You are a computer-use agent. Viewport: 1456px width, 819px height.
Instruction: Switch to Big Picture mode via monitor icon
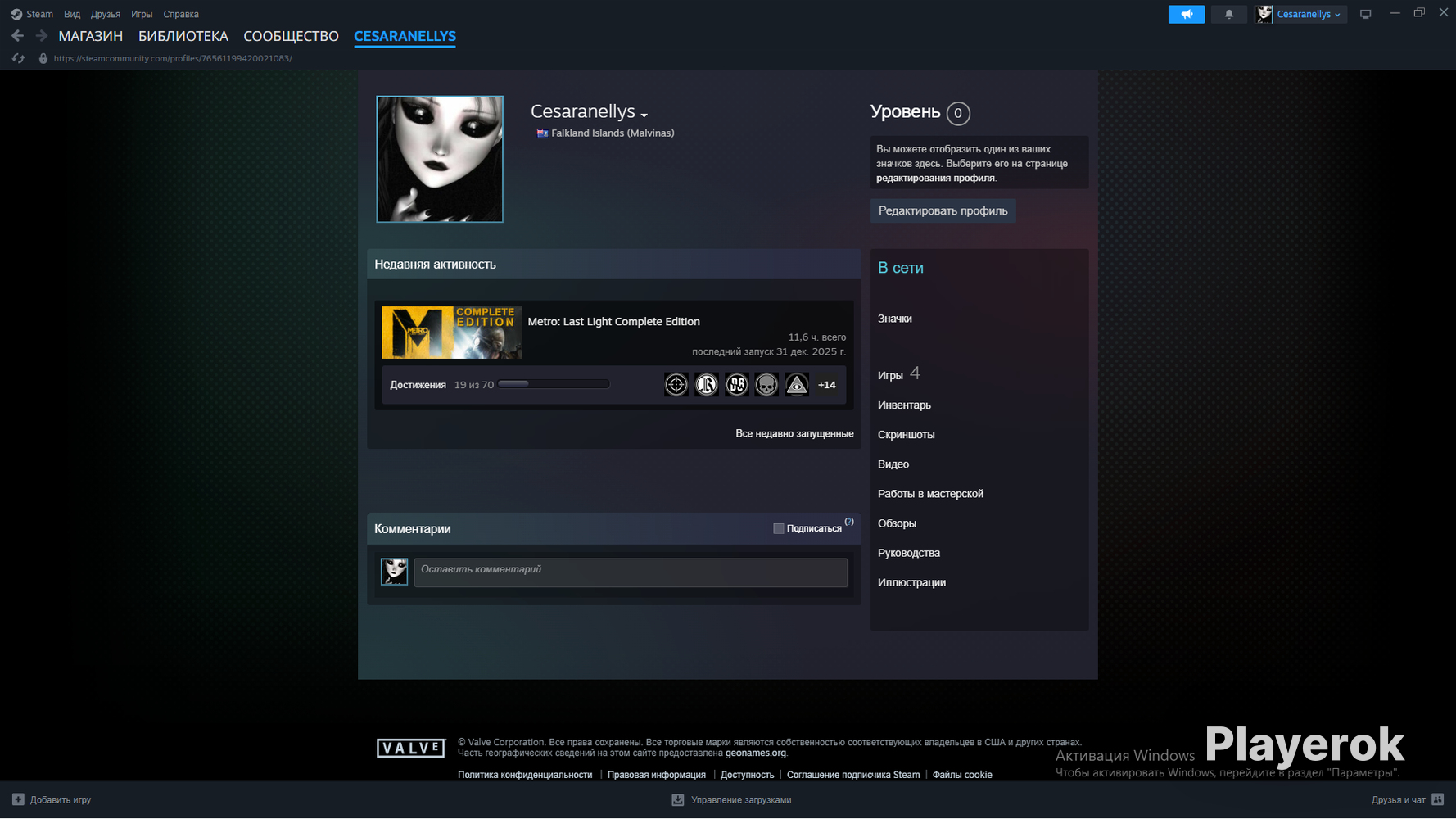coord(1365,14)
